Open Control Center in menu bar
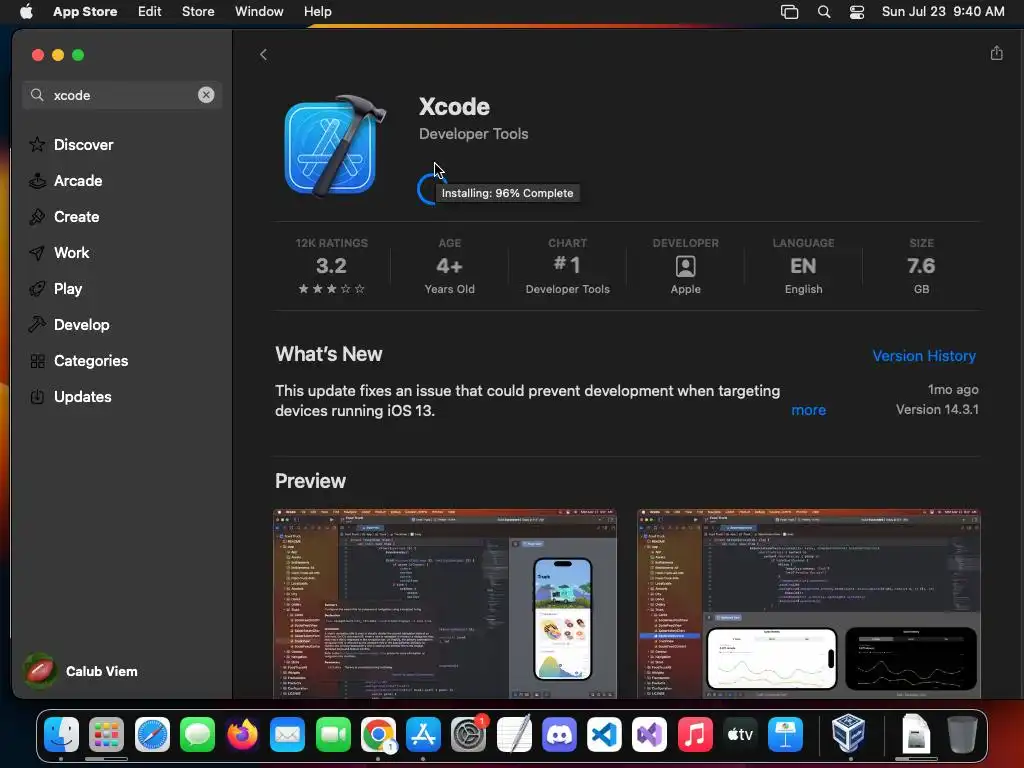The image size is (1024, 768). pos(857,12)
